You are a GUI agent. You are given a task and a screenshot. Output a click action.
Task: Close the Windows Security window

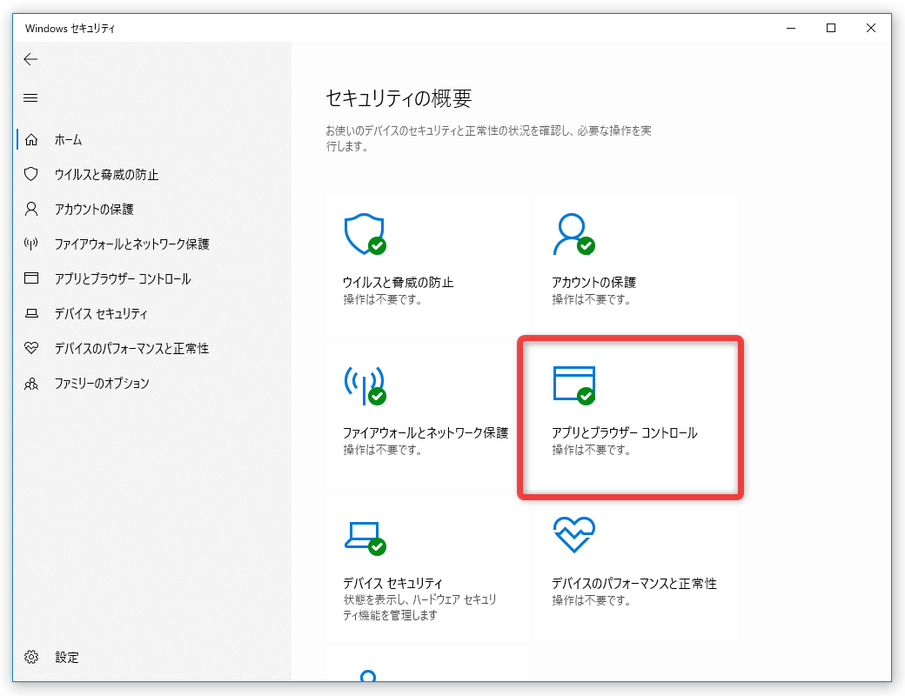[871, 28]
